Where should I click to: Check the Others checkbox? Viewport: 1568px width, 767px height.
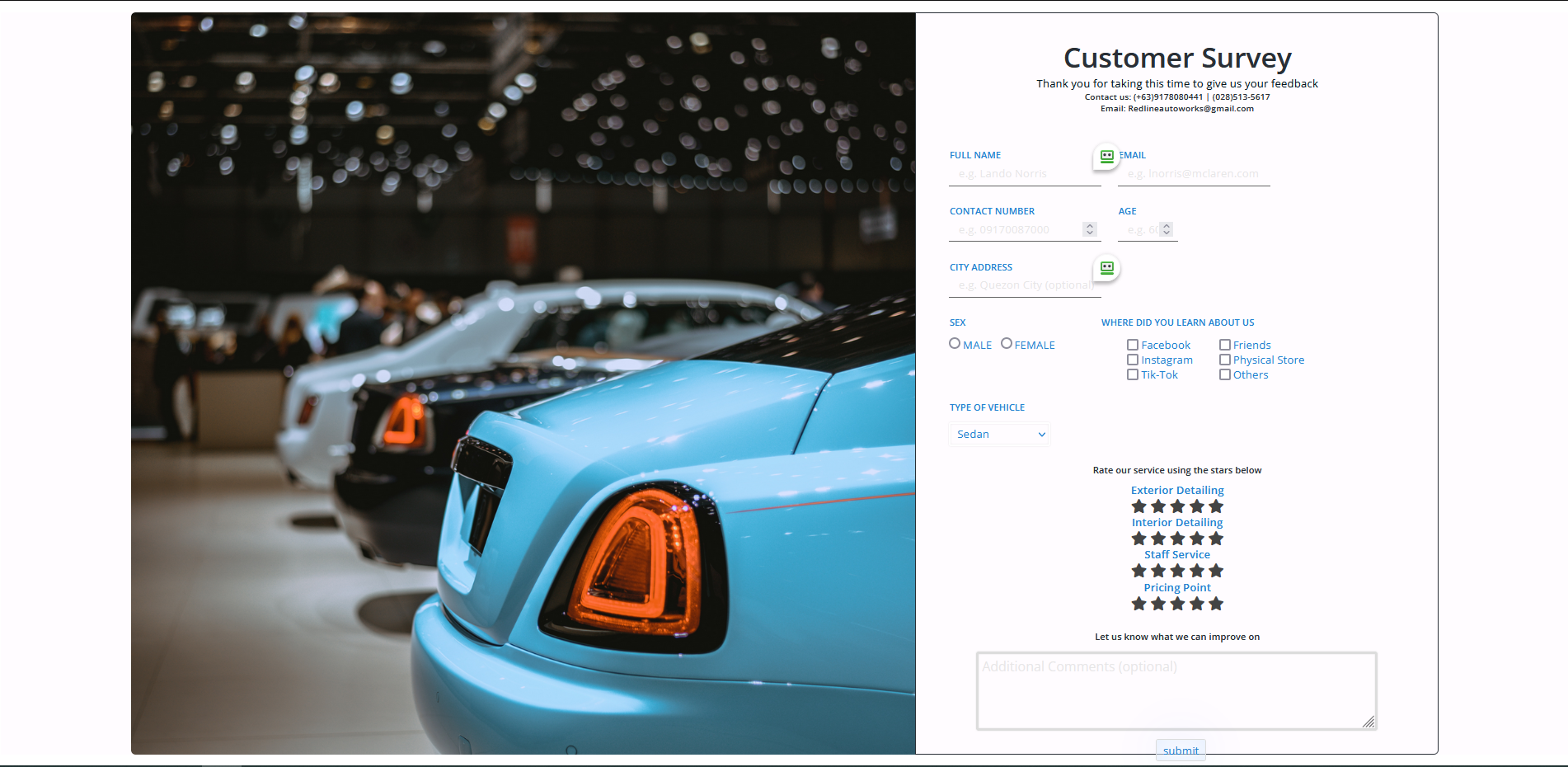[x=1225, y=374]
